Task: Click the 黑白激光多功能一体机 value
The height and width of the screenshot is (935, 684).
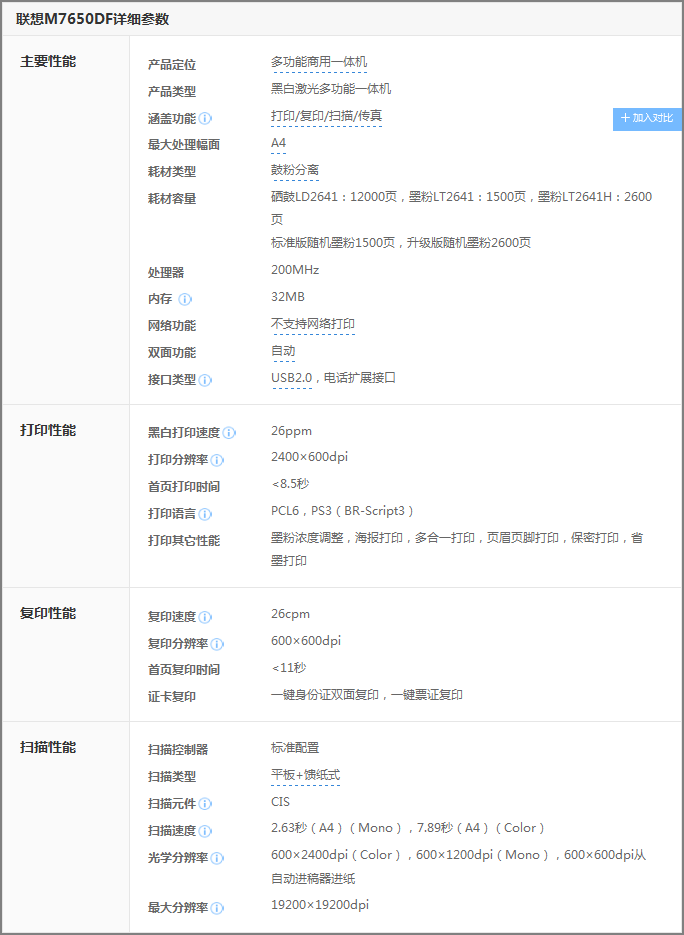Action: (331, 89)
